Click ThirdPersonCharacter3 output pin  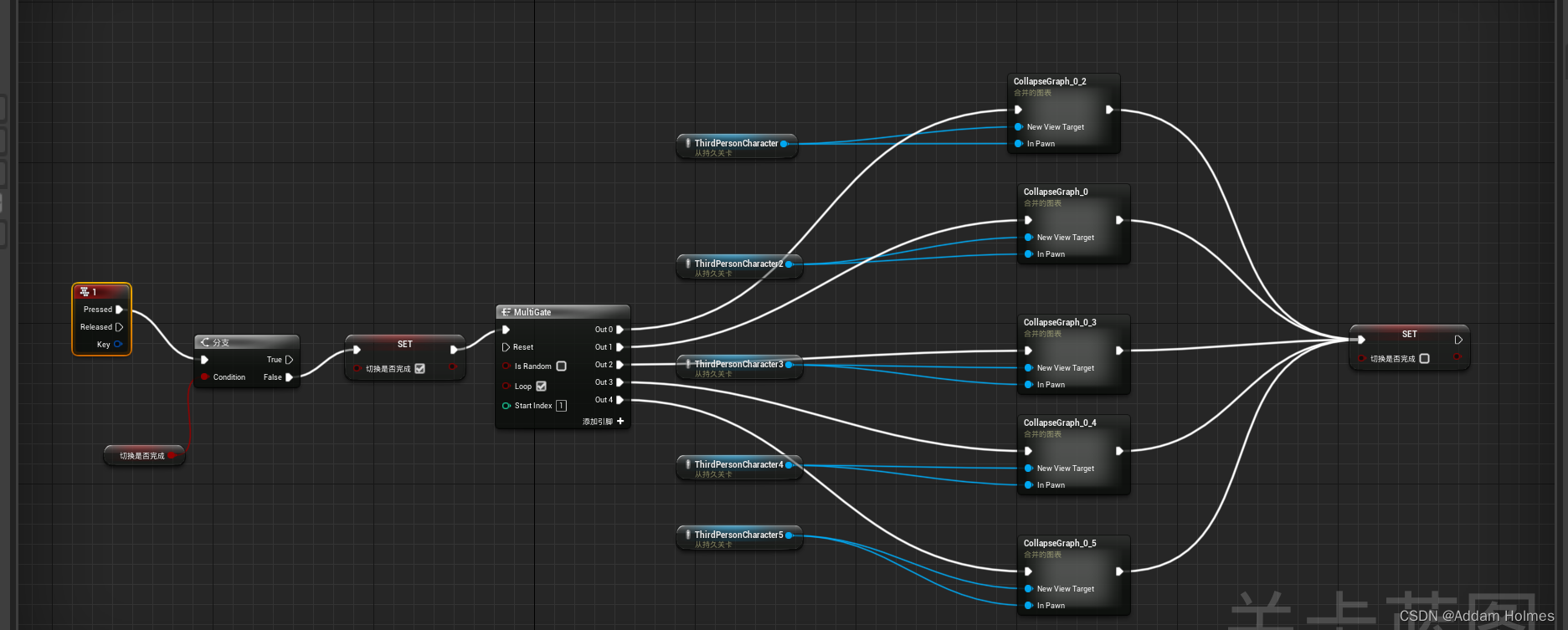tap(789, 364)
